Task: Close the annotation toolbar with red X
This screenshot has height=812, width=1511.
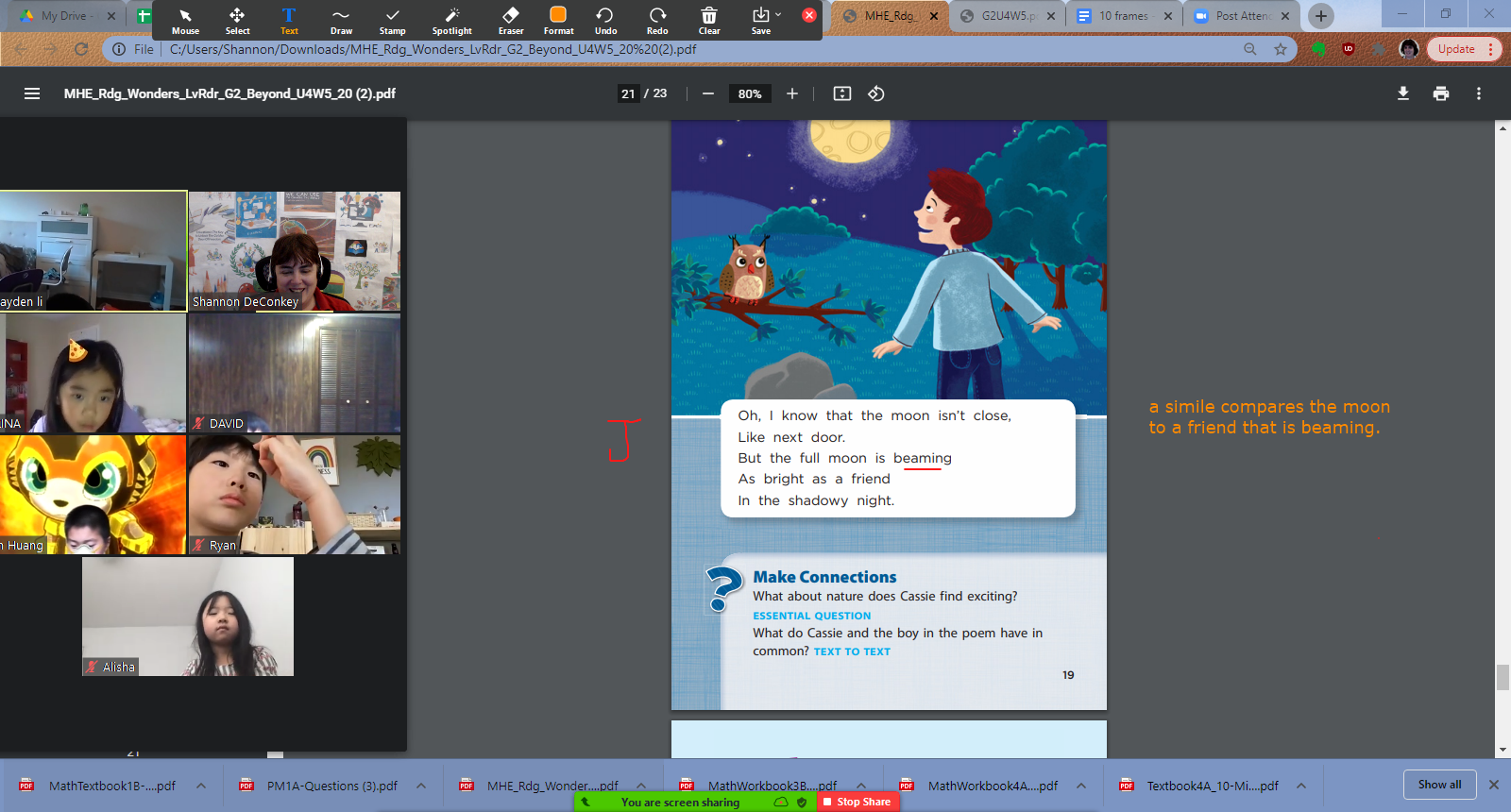Action: (809, 15)
